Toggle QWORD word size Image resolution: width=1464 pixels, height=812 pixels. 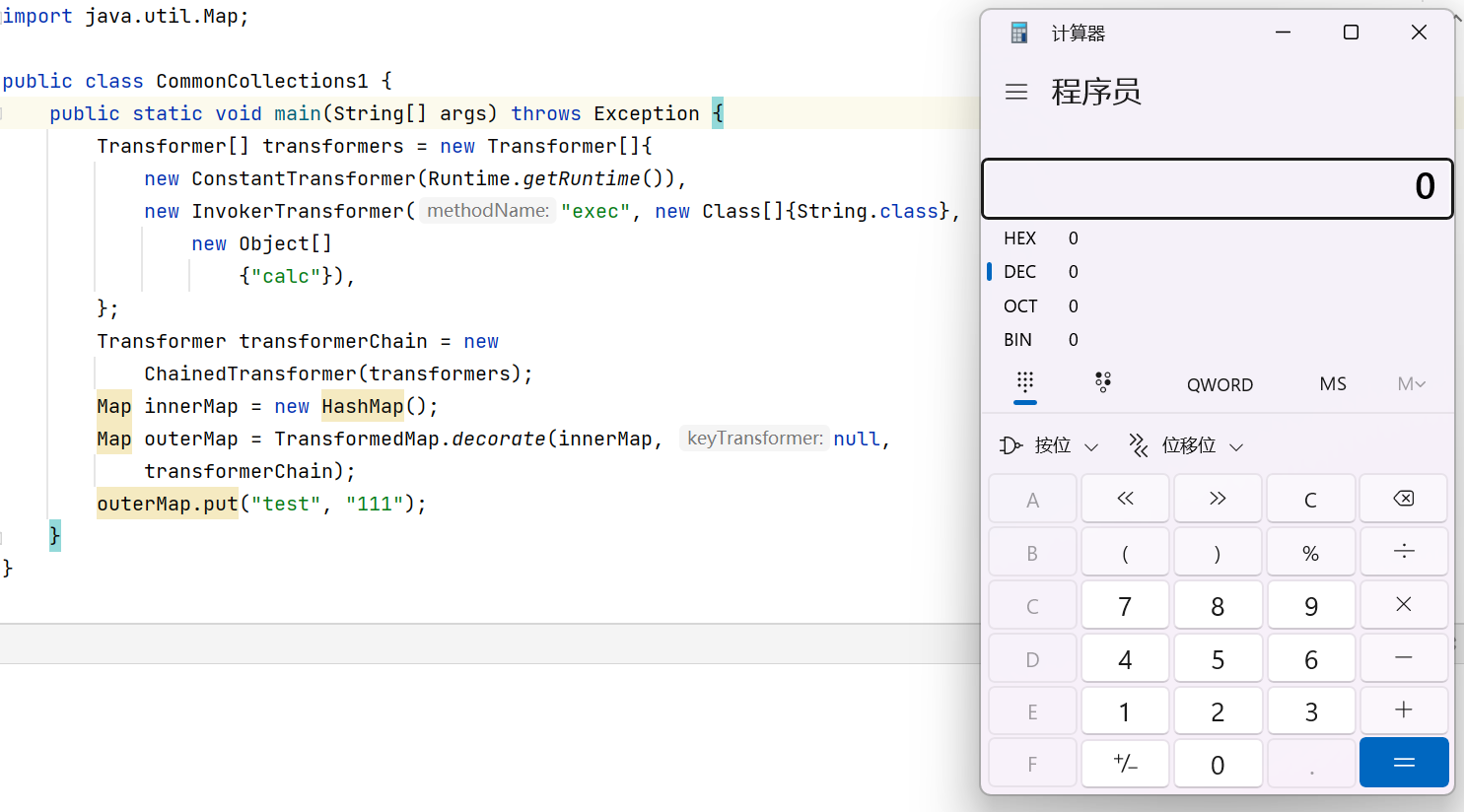coord(1220,384)
